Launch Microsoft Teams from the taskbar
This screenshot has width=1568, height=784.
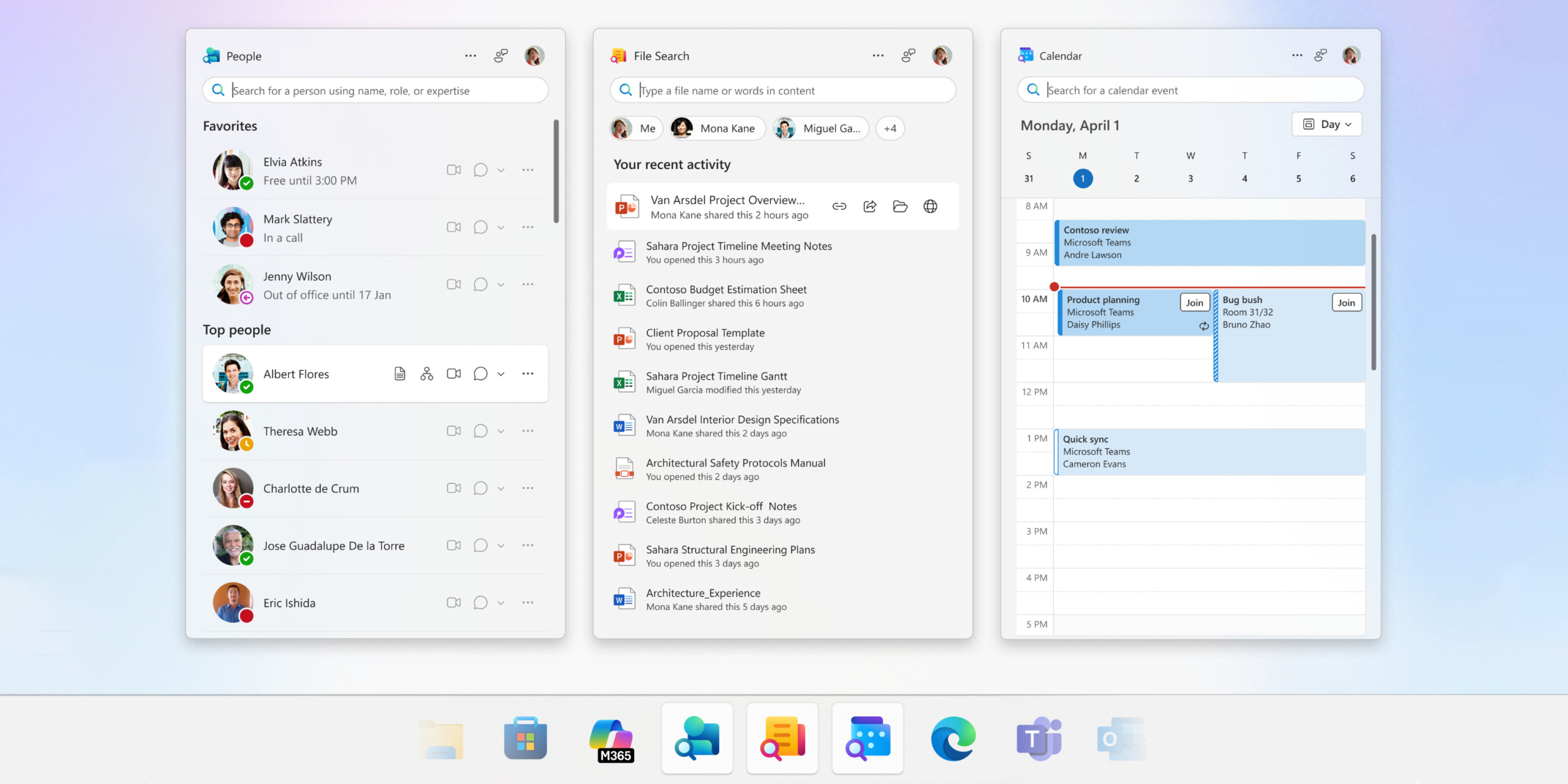1039,739
